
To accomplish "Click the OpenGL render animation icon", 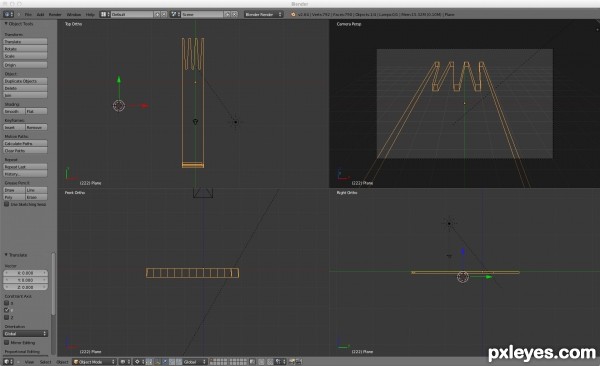I will (x=298, y=362).
